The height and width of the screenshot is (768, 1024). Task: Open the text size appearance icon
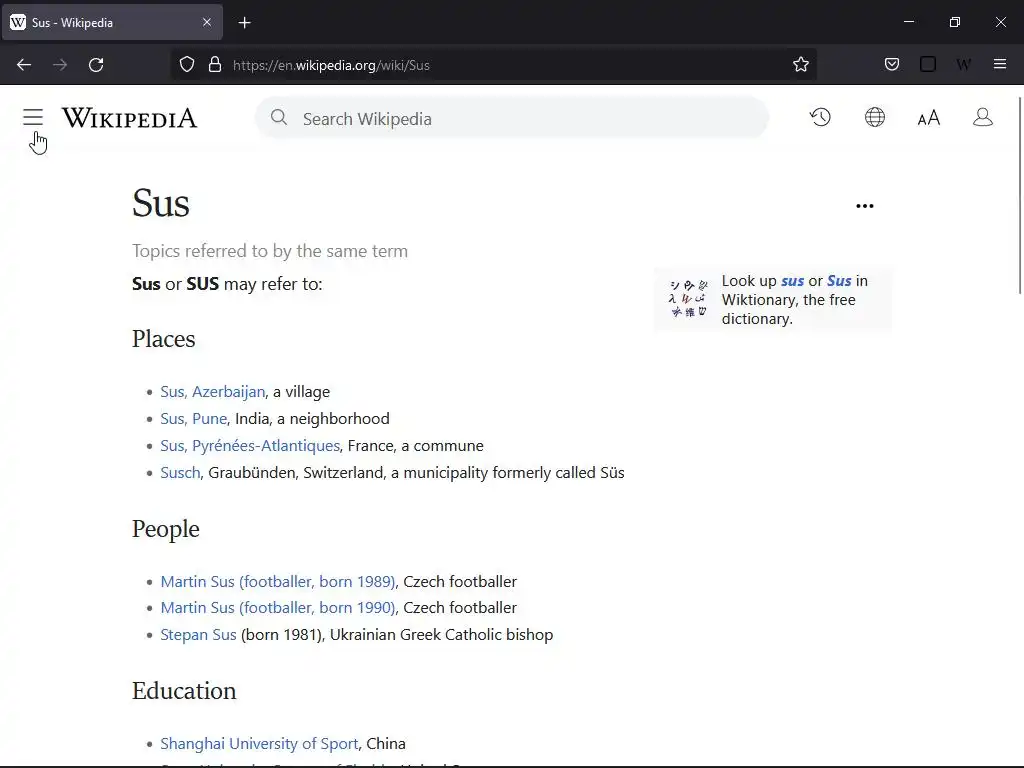point(929,118)
